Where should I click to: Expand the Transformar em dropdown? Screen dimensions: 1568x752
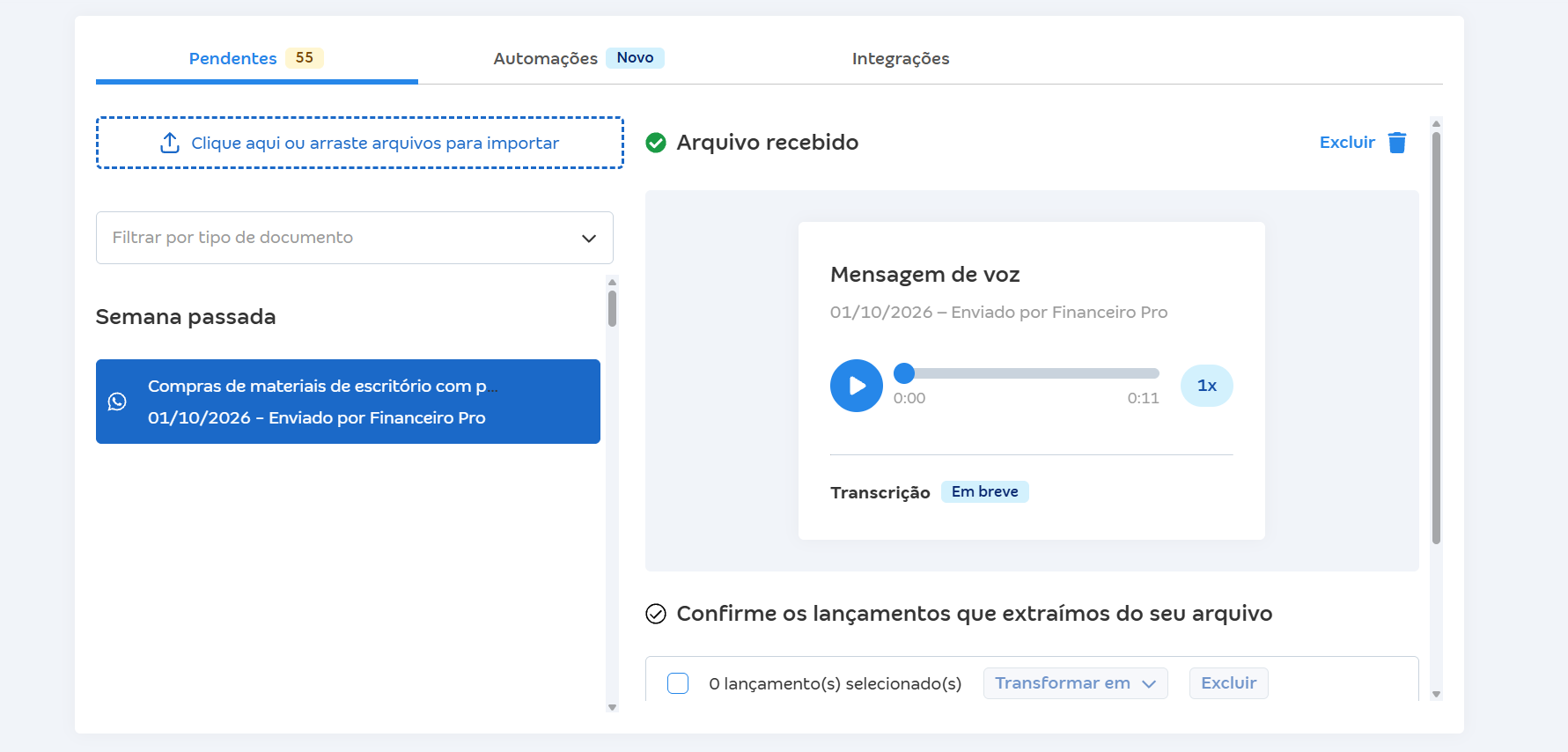pos(1075,683)
